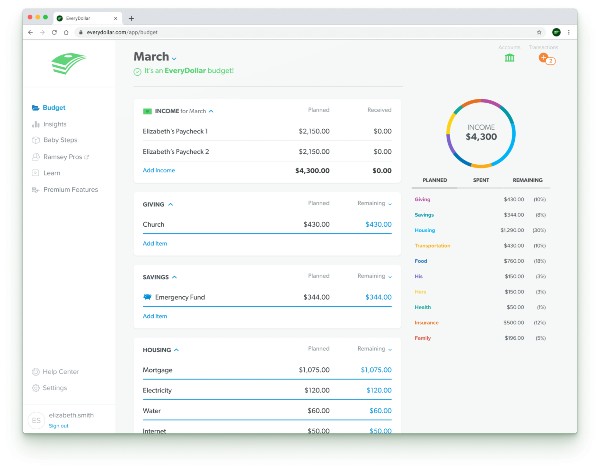
Task: Bookmark page with star icon
Action: (539, 33)
